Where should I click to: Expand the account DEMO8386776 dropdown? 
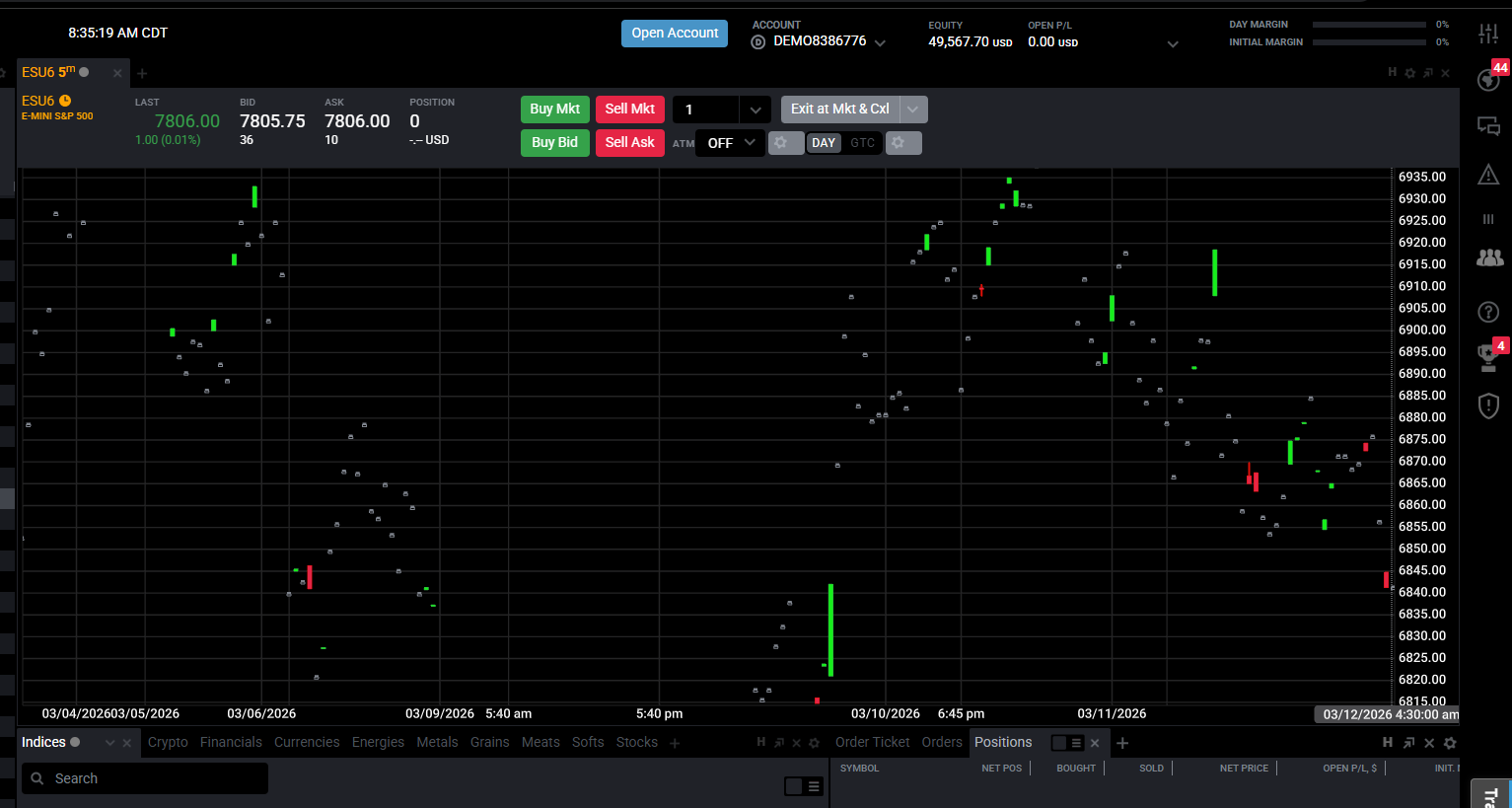pyautogui.click(x=880, y=43)
